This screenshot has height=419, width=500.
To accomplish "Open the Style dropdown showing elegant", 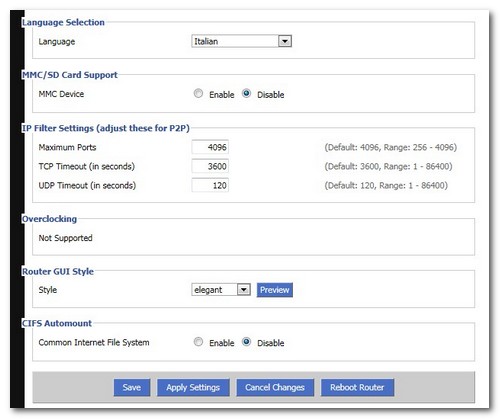I will coord(221,290).
